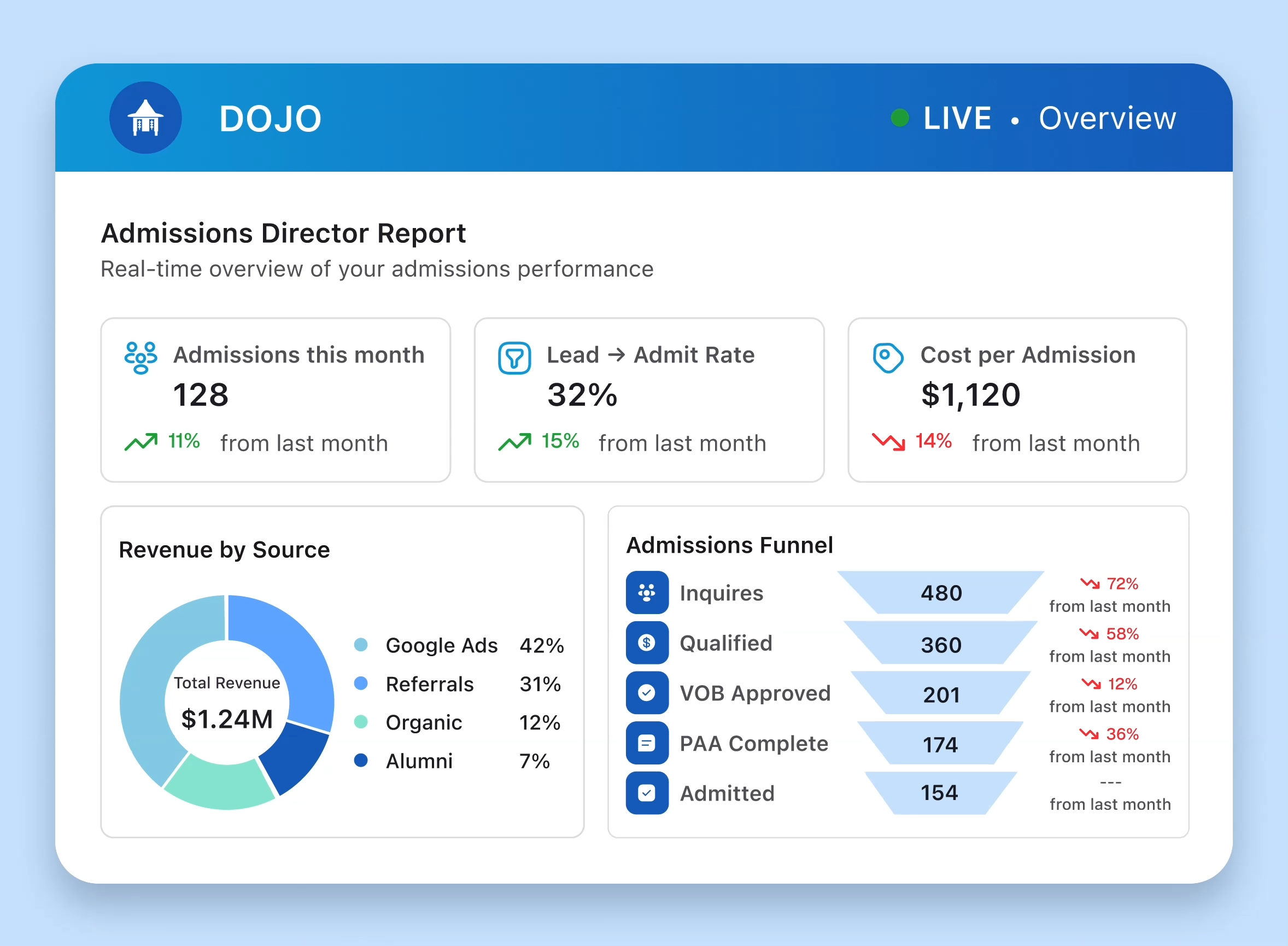Screen dimensions: 1288x946
Task: Click the PAA Complete document icon
Action: tap(647, 743)
